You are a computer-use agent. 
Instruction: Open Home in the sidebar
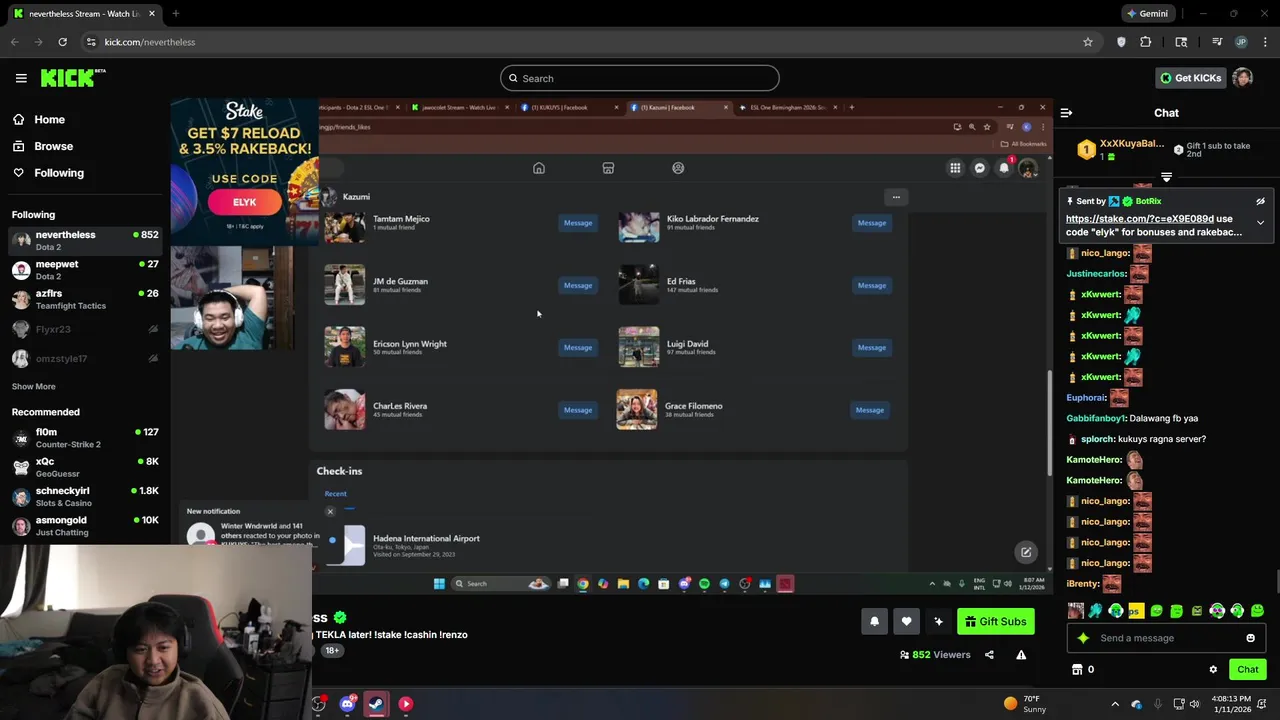49,119
